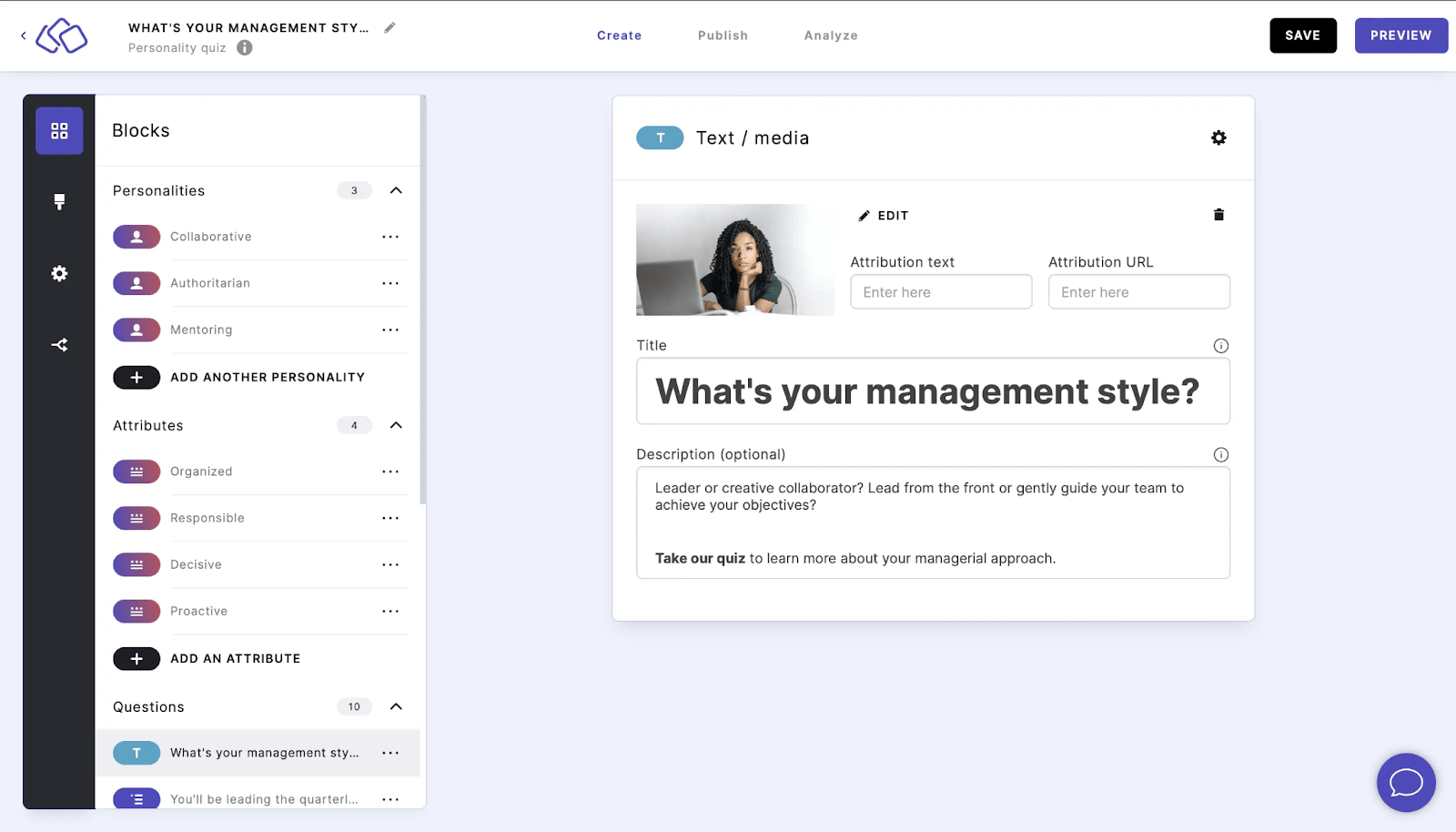Viewport: 1456px width, 832px height.
Task: Open options menu for Mentoring personality
Action: 390,330
